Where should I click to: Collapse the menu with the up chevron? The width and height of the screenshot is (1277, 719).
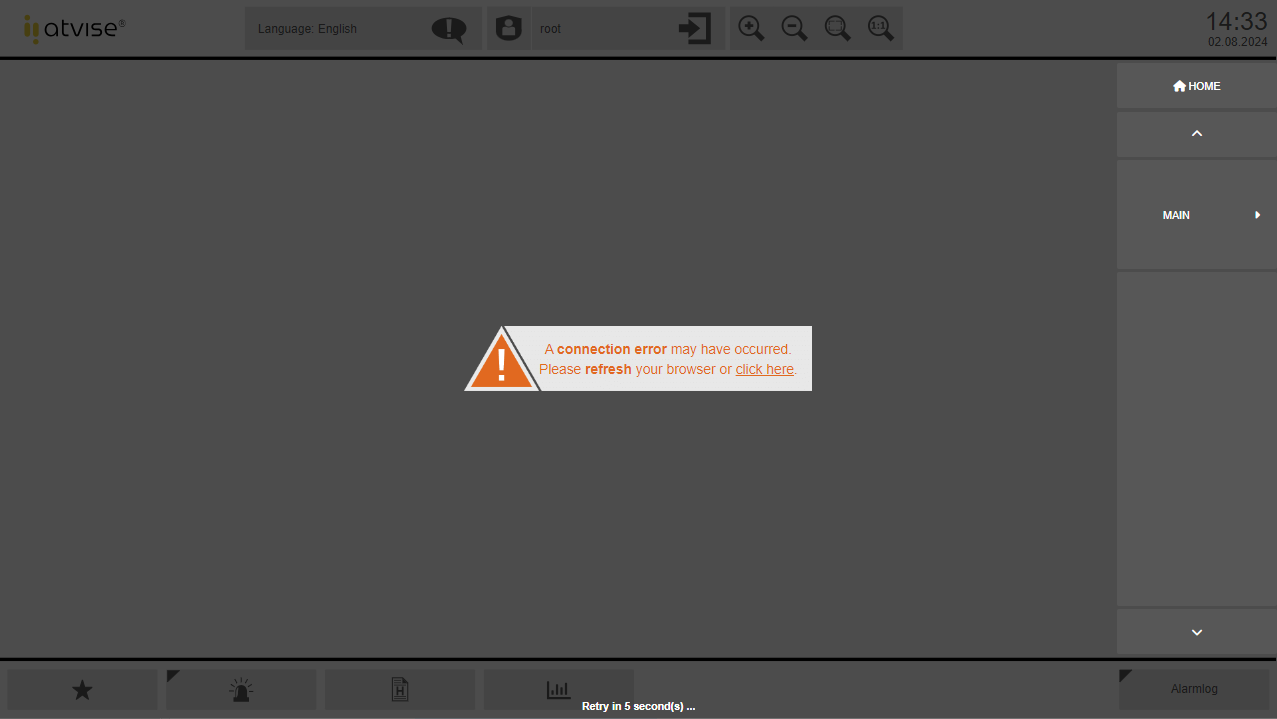tap(1196, 133)
